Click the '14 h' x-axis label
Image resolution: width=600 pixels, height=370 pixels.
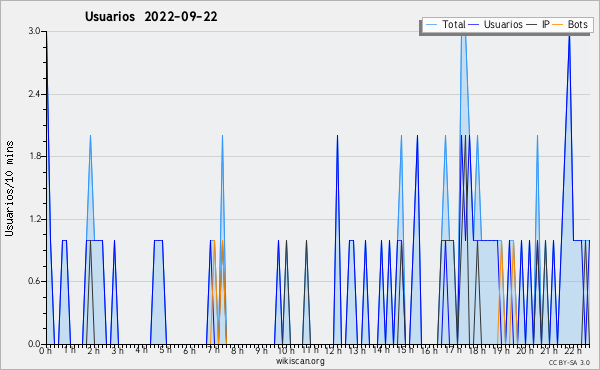(381, 350)
